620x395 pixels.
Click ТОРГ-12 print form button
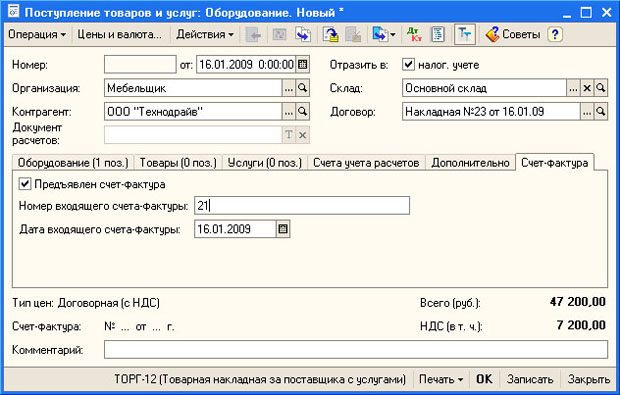click(260, 379)
